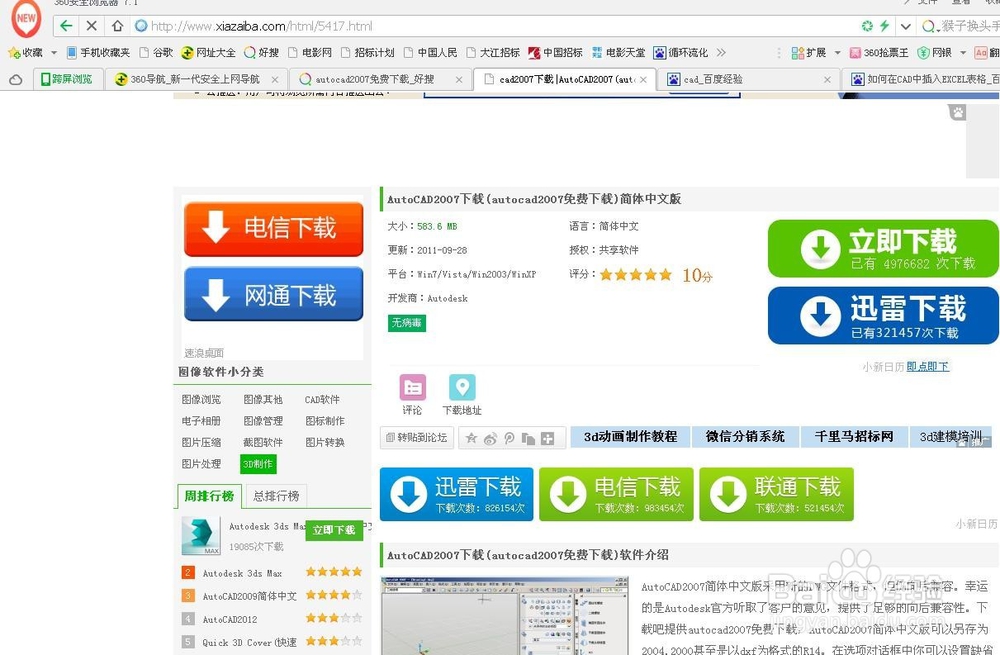
Task: Open the AutoCAD2007 software screenshot thumbnail
Action: [x=505, y=615]
